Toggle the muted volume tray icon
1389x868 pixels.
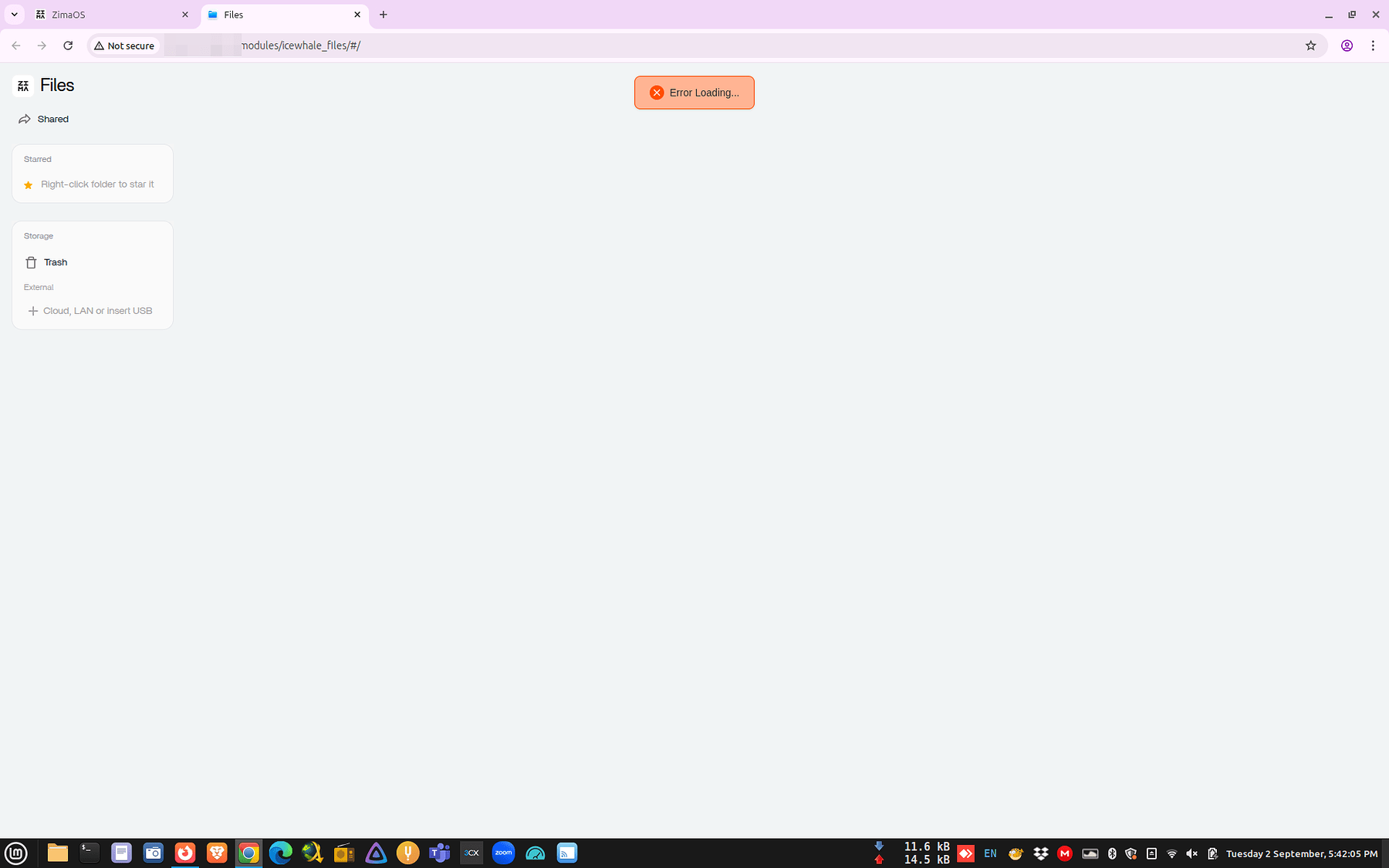(1191, 853)
